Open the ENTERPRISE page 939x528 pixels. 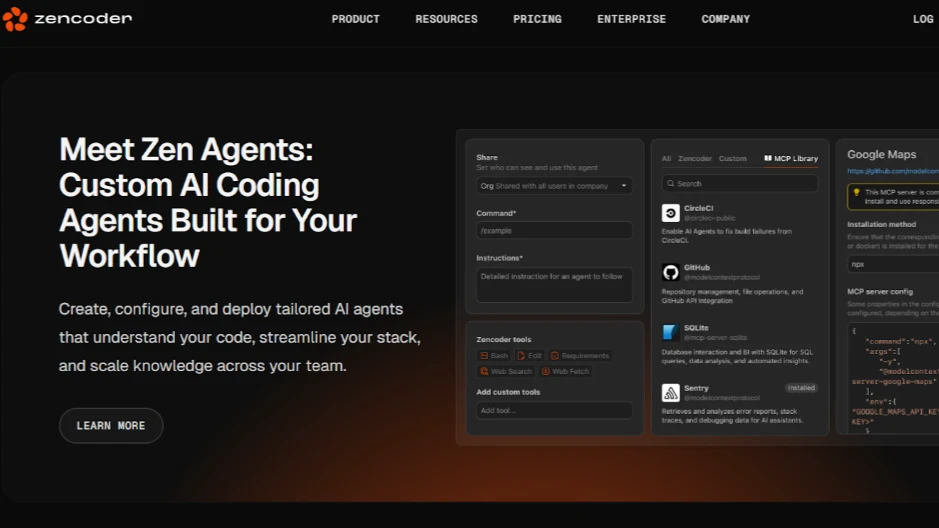[631, 19]
